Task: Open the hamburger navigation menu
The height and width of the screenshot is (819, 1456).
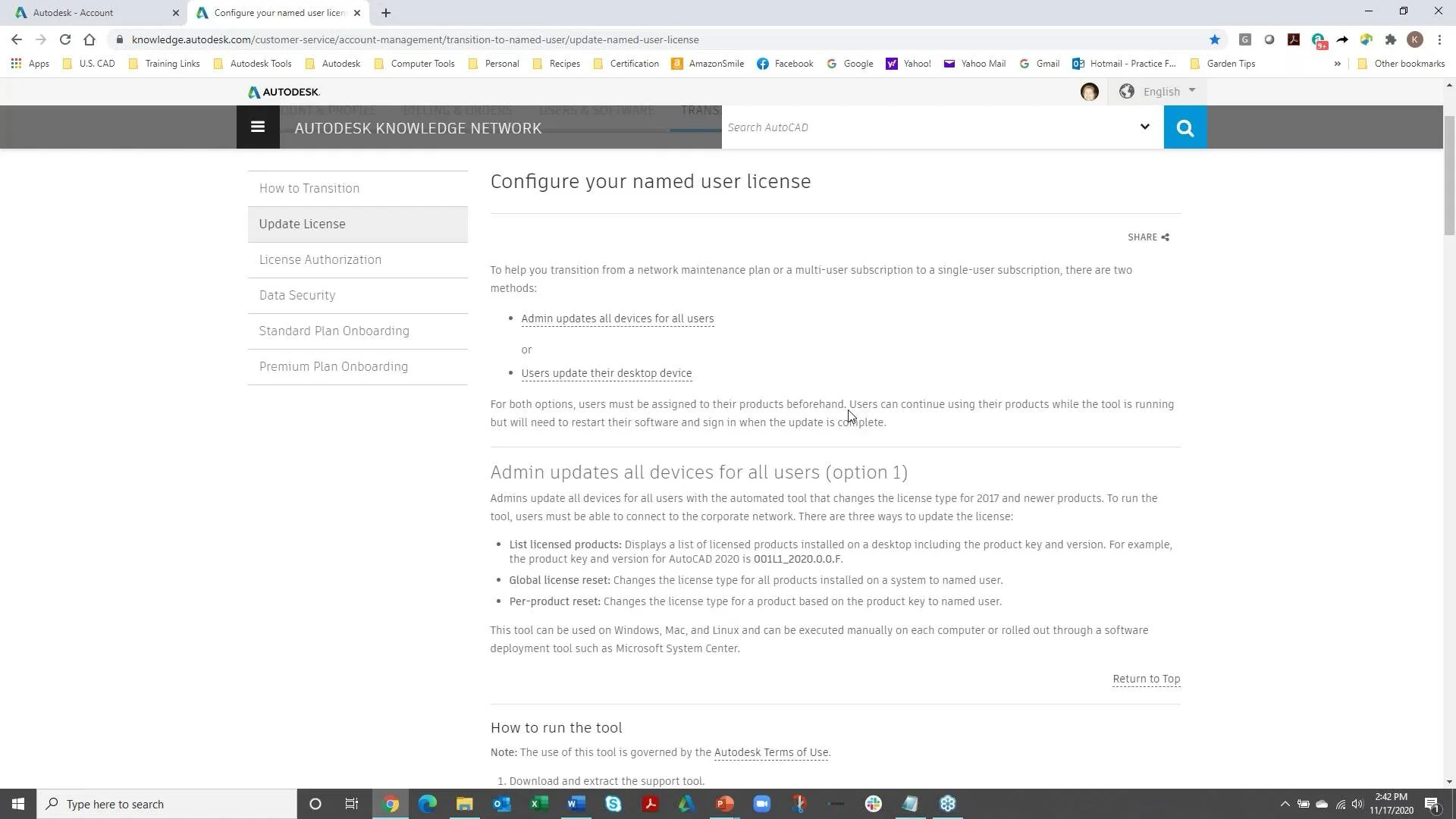Action: tap(258, 127)
